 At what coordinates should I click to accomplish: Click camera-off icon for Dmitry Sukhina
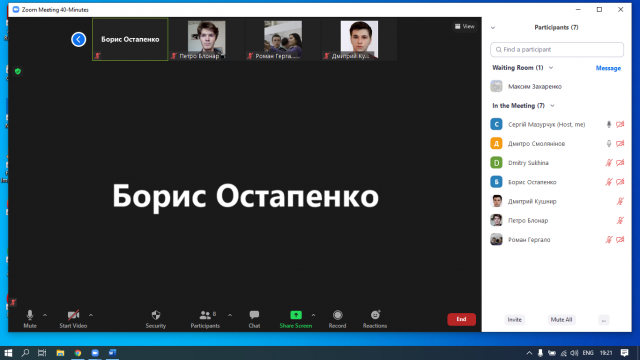pos(620,163)
